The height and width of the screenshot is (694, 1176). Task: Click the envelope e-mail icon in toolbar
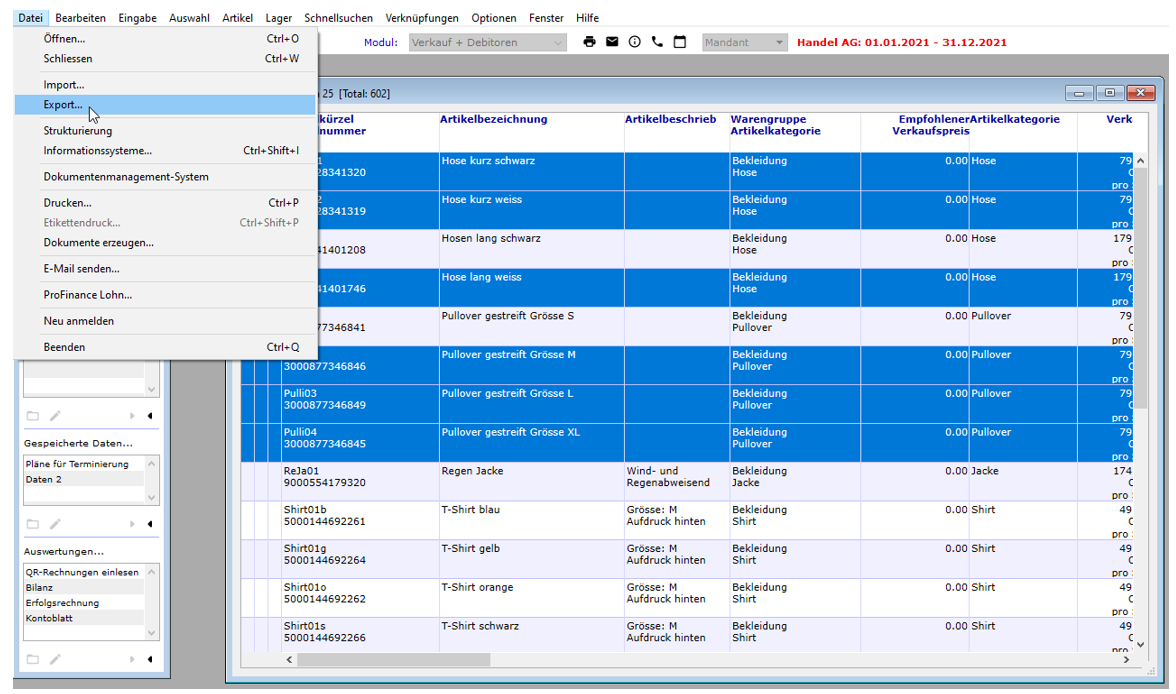click(612, 42)
